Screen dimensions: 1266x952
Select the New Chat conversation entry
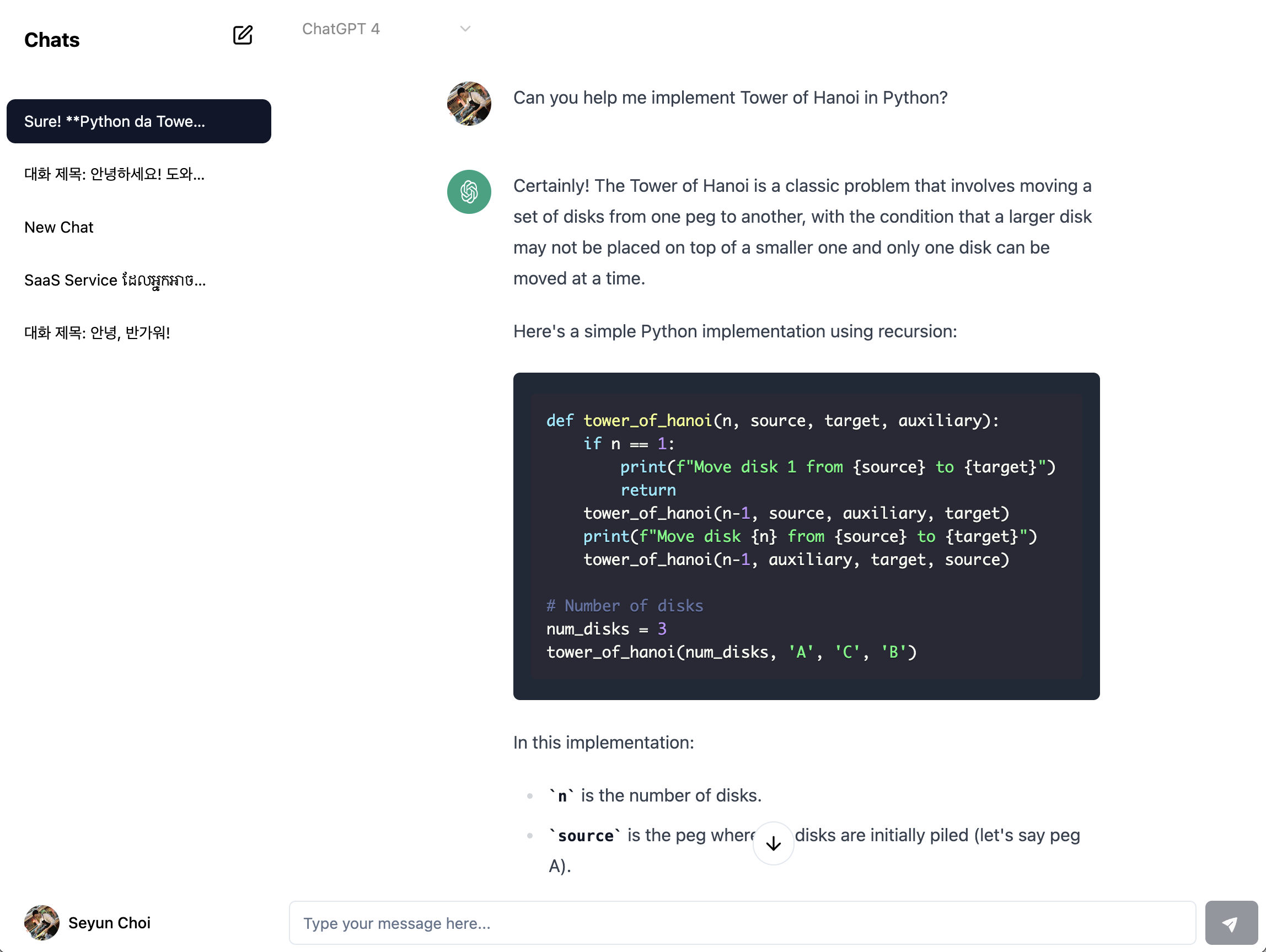click(139, 227)
